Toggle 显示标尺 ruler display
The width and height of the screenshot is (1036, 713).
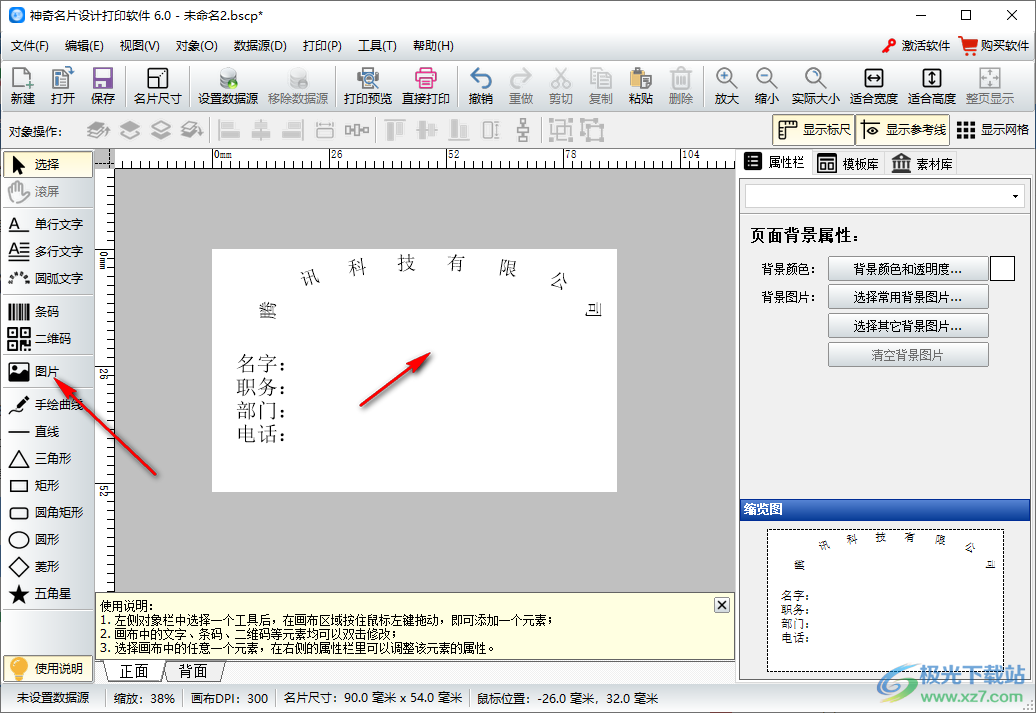(813, 130)
